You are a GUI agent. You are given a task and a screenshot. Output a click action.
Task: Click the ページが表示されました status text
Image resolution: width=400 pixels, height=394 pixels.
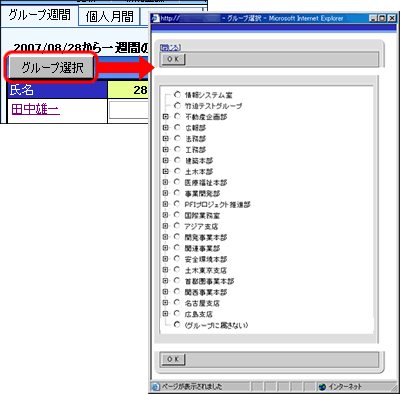[192, 387]
